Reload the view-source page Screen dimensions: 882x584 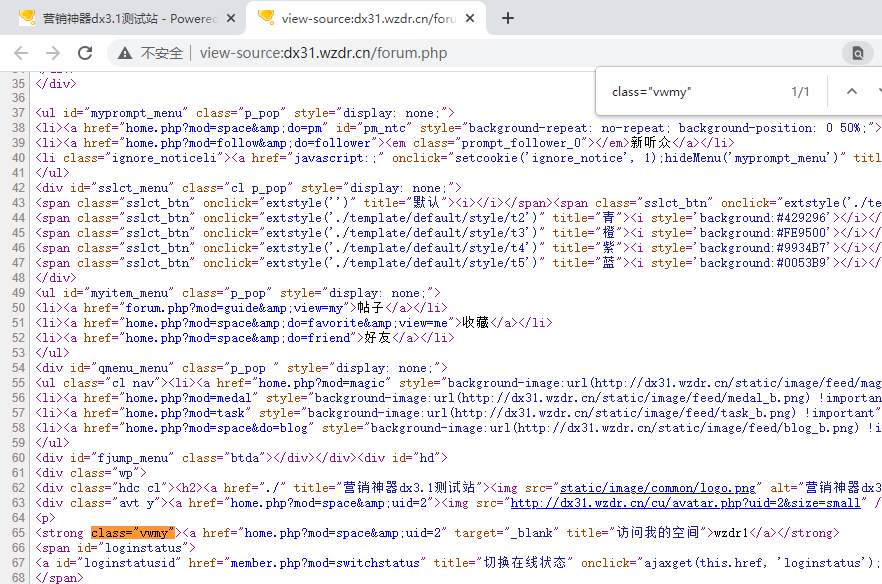pyautogui.click(x=85, y=53)
